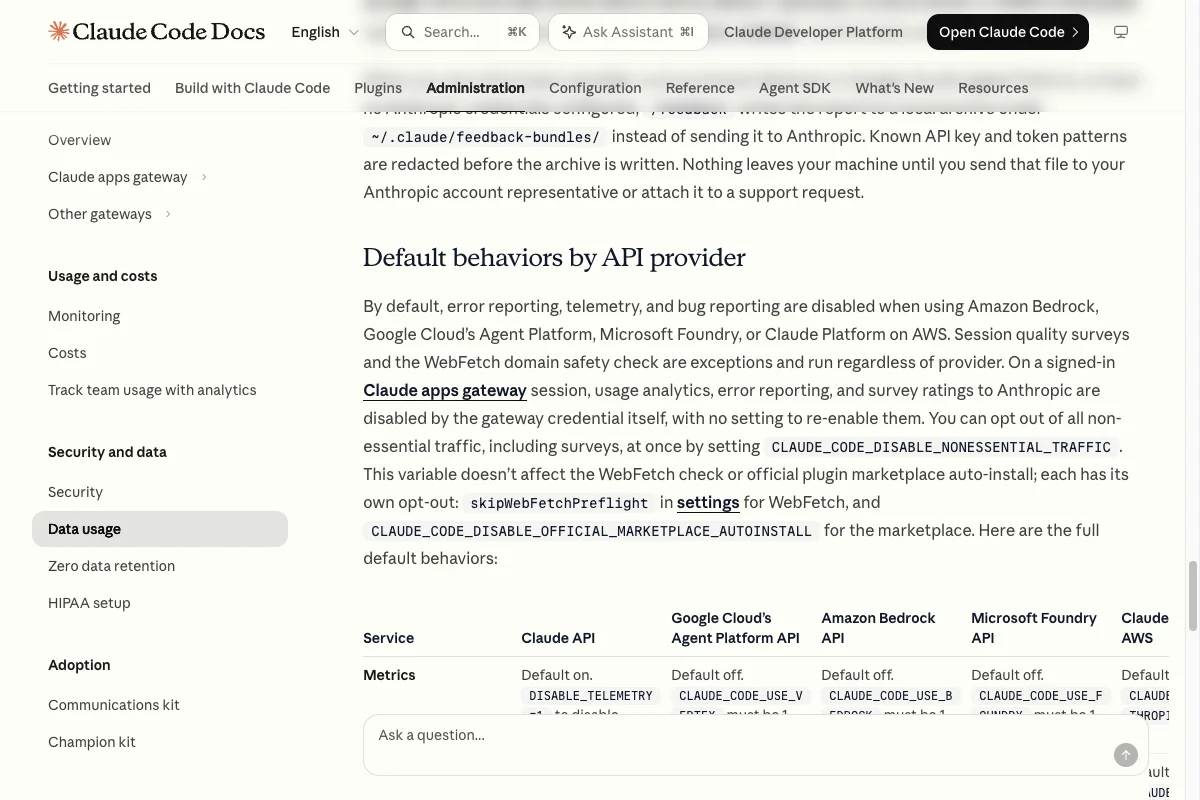The height and width of the screenshot is (800, 1200).
Task: Follow the settings inline link
Action: tap(708, 502)
